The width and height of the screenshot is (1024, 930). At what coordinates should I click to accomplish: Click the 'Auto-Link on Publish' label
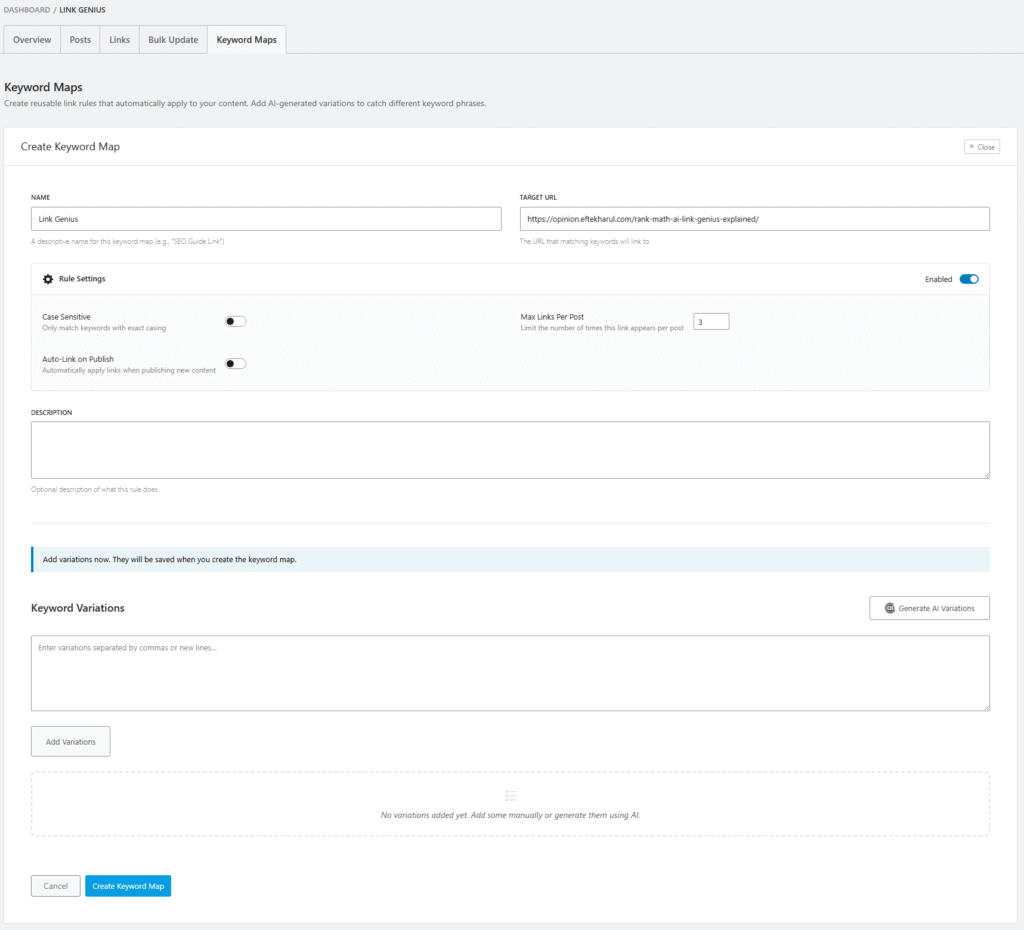[78, 359]
